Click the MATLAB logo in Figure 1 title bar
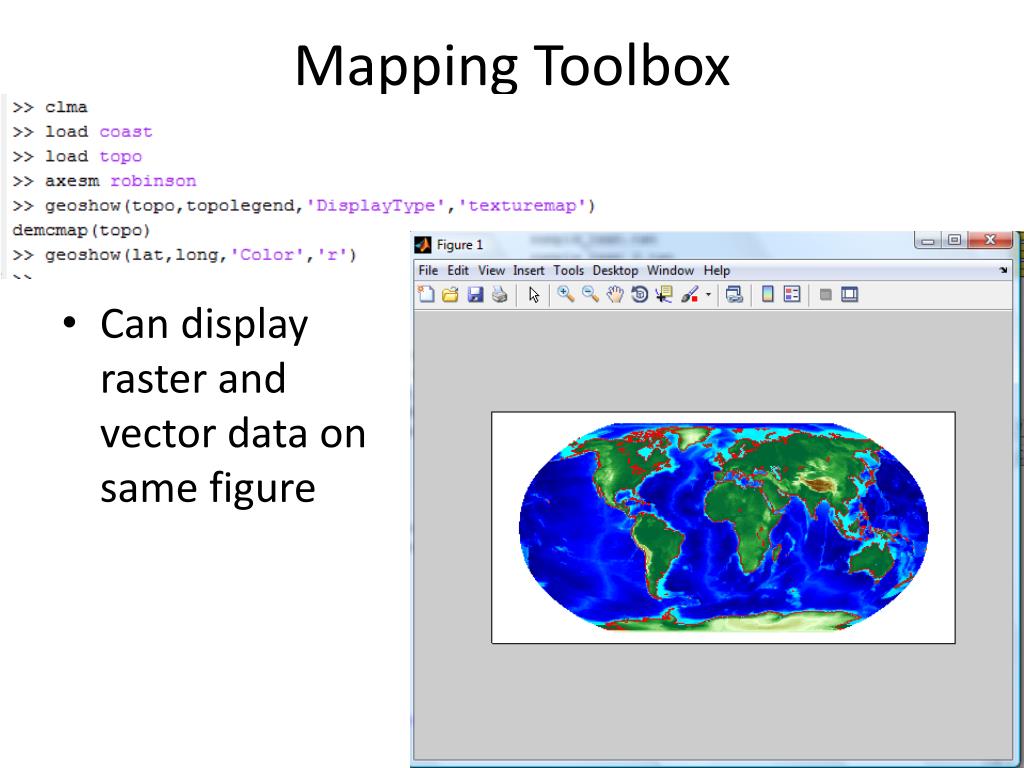1024x768 pixels. (423, 245)
